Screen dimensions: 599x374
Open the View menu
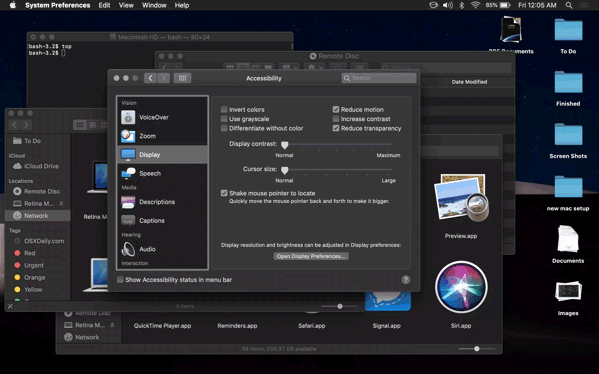tap(126, 5)
